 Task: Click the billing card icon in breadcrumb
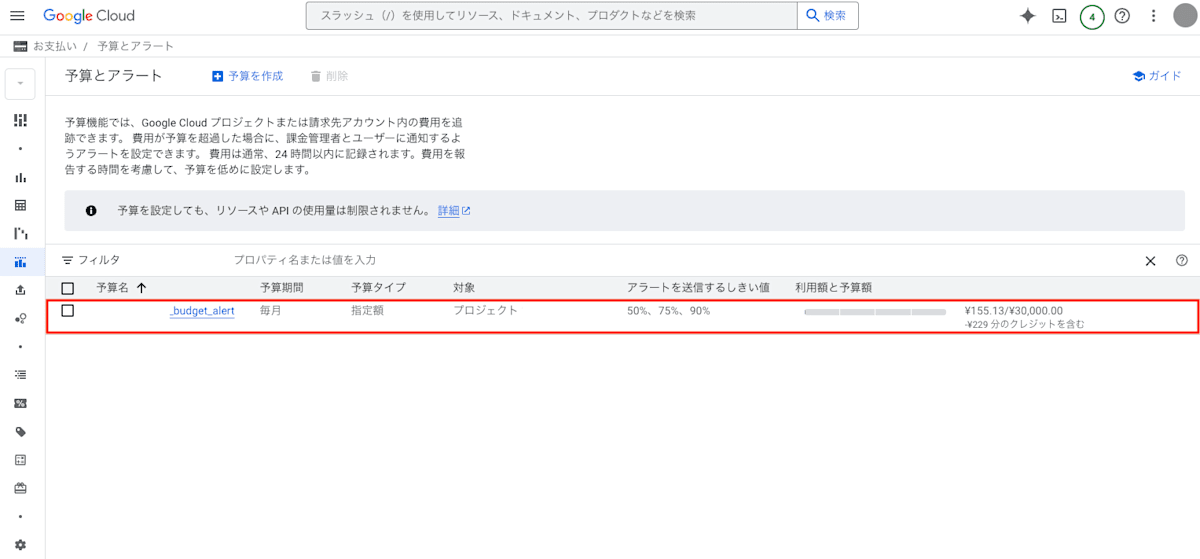click(x=20, y=46)
